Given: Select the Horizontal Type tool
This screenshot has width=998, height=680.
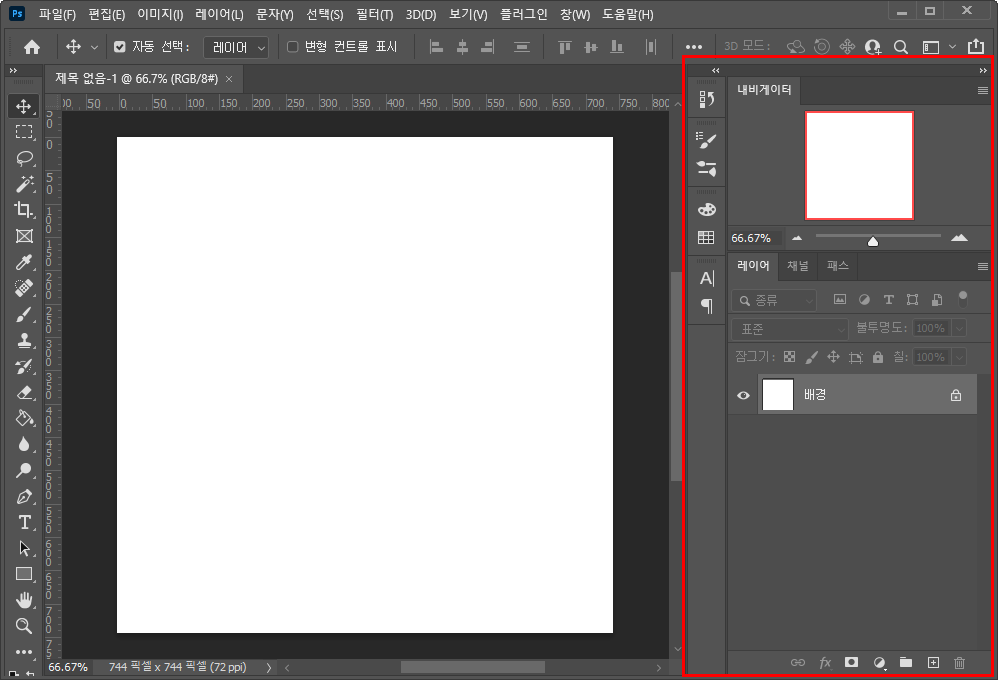Looking at the screenshot, I should 24,522.
